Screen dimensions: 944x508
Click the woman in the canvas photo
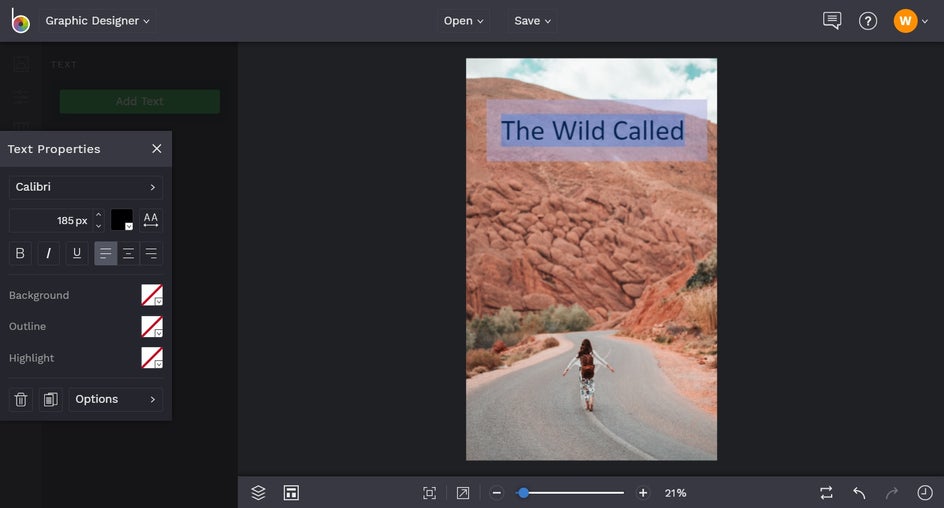pyautogui.click(x=587, y=374)
